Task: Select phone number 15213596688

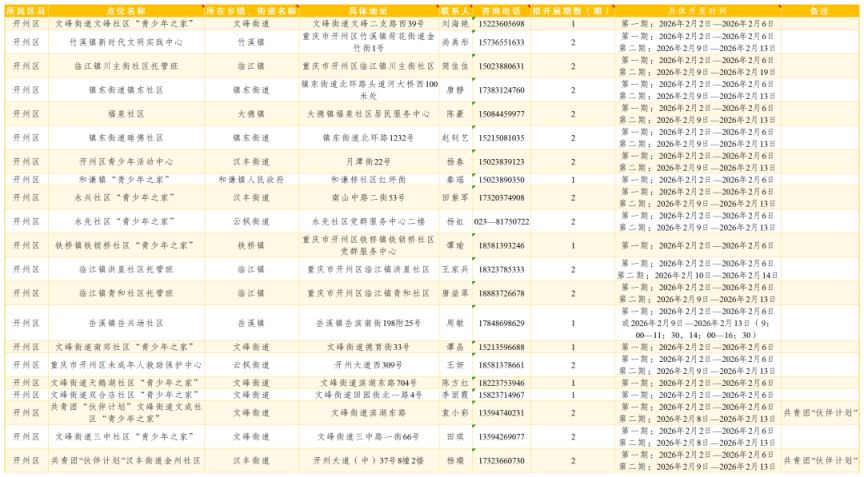Action: (501, 347)
